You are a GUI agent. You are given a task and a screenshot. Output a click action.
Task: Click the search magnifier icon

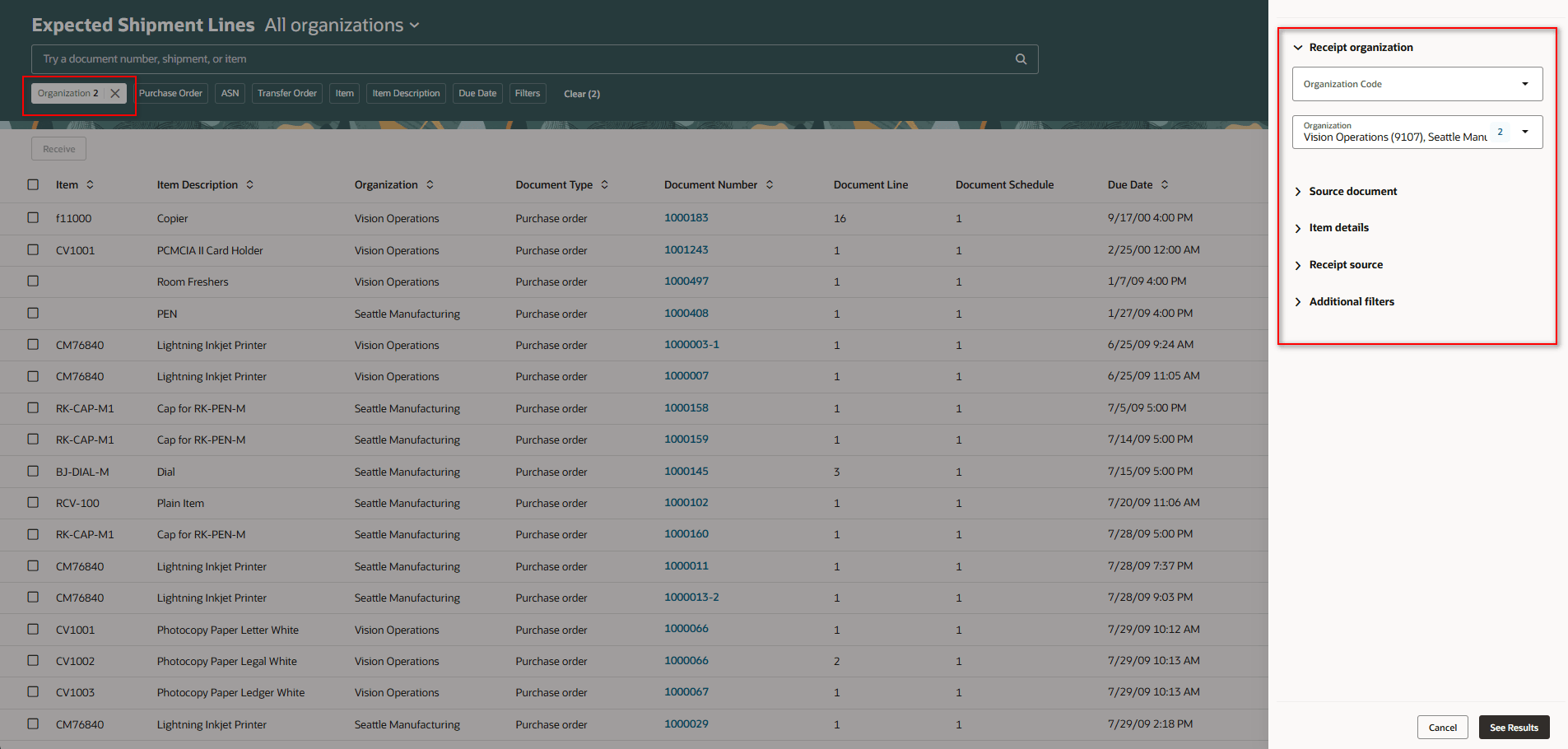point(1021,59)
